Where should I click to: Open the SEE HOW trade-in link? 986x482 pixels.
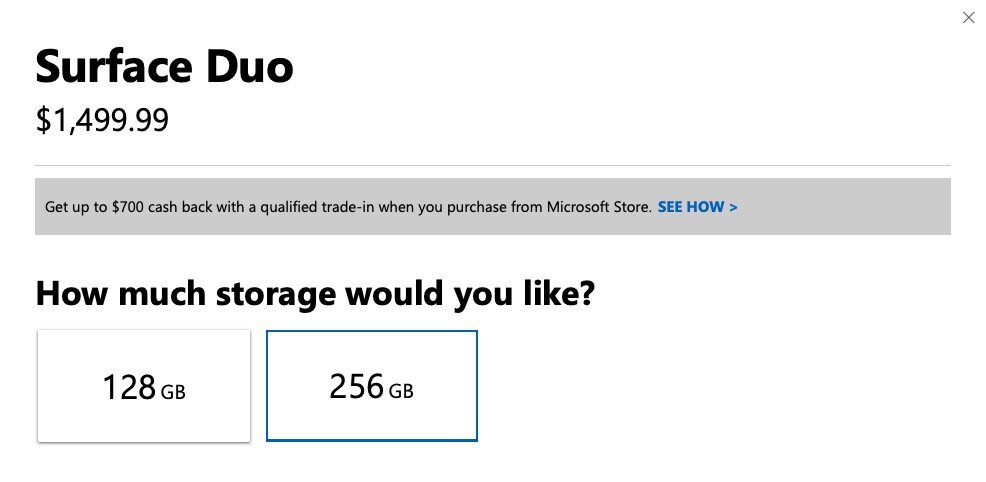[691, 207]
